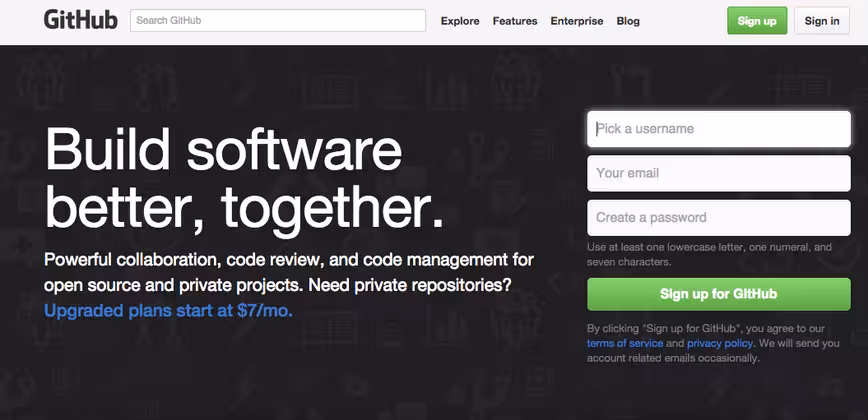Follow Upgraded plans start at $7/mo link
Screen dimensions: 868x420
click(168, 311)
